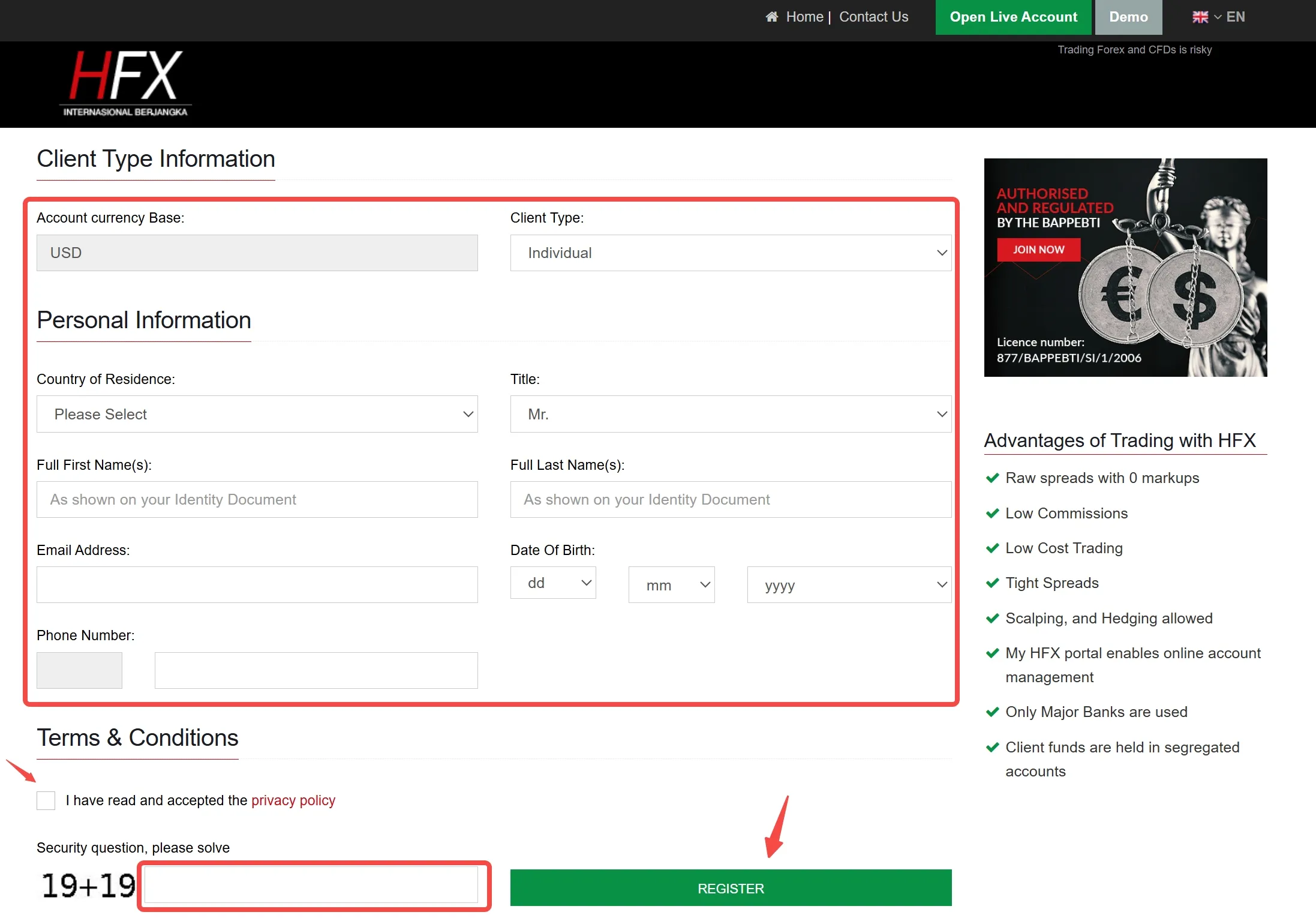Open the Title dropdown showing Mr.

[x=731, y=414]
